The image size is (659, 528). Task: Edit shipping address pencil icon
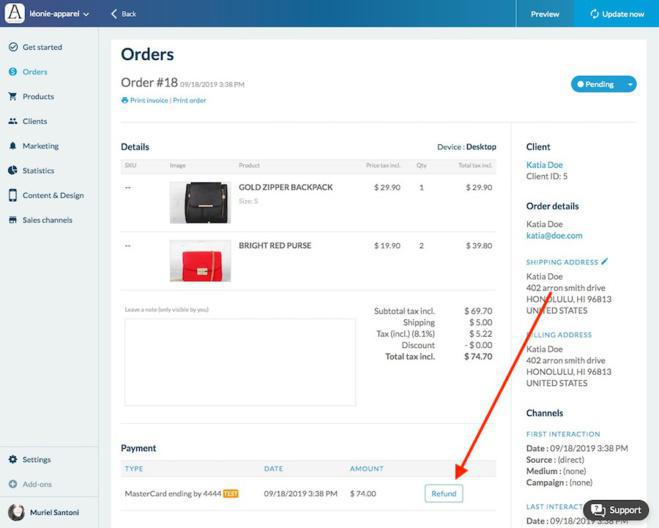coord(604,262)
